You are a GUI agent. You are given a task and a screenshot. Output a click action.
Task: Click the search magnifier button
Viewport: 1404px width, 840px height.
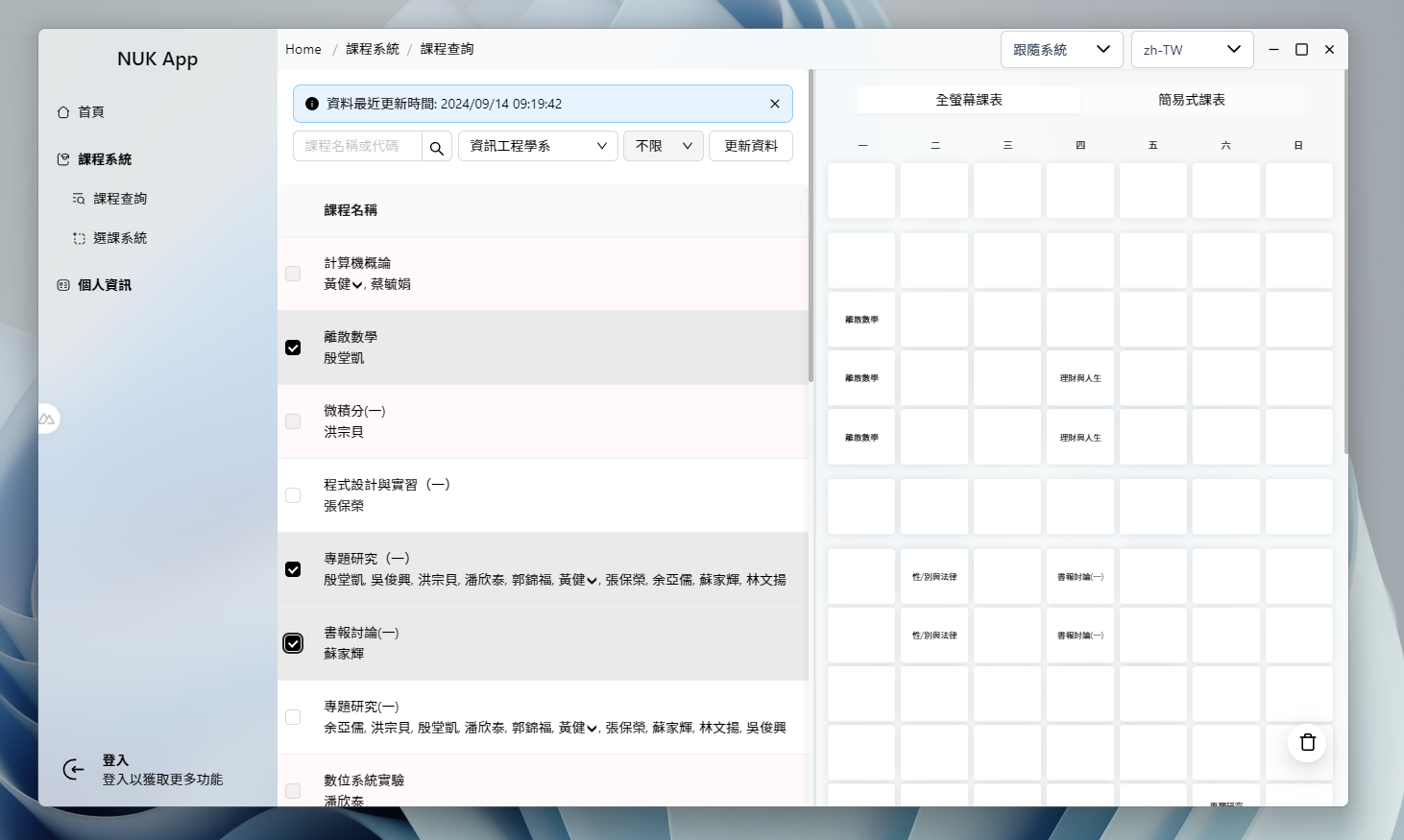(x=437, y=147)
